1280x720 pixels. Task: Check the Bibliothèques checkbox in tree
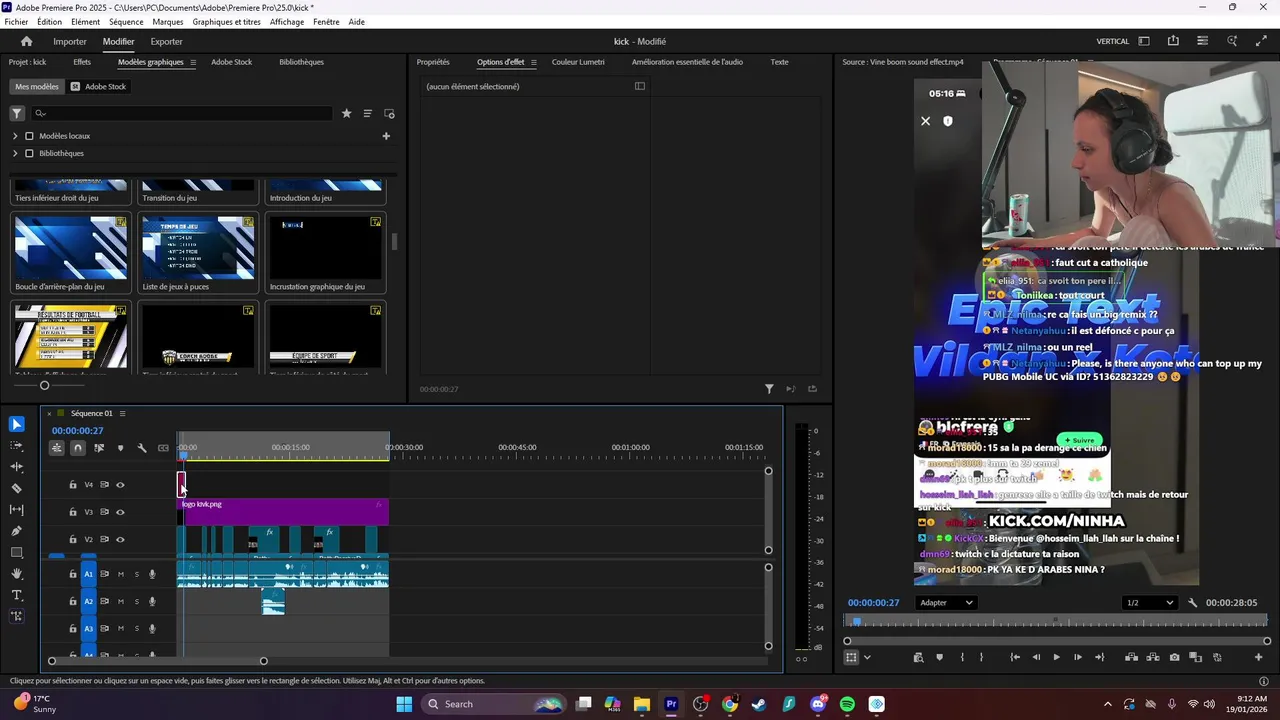[x=29, y=153]
